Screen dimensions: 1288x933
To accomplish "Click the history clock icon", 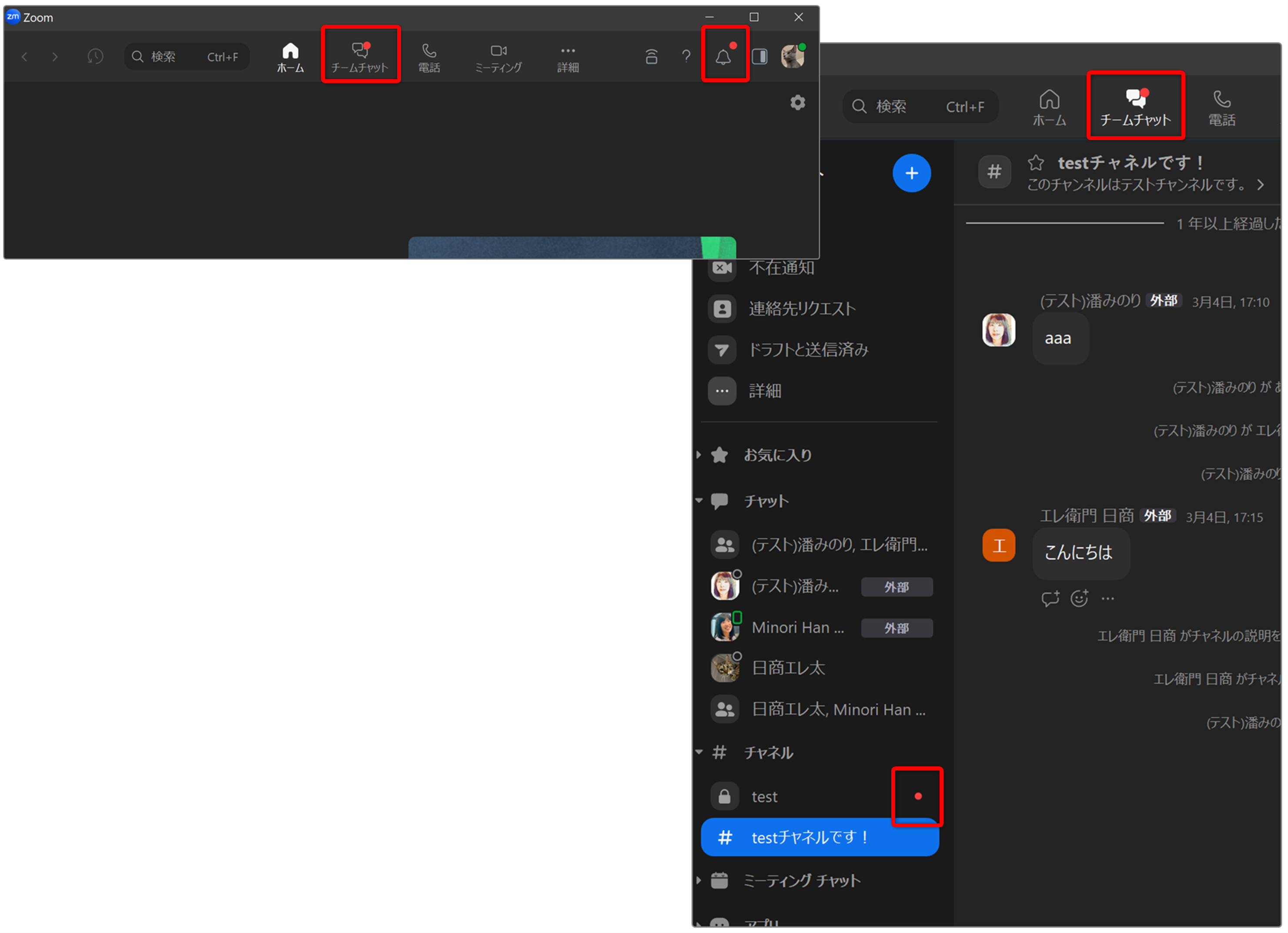I will click(x=95, y=56).
